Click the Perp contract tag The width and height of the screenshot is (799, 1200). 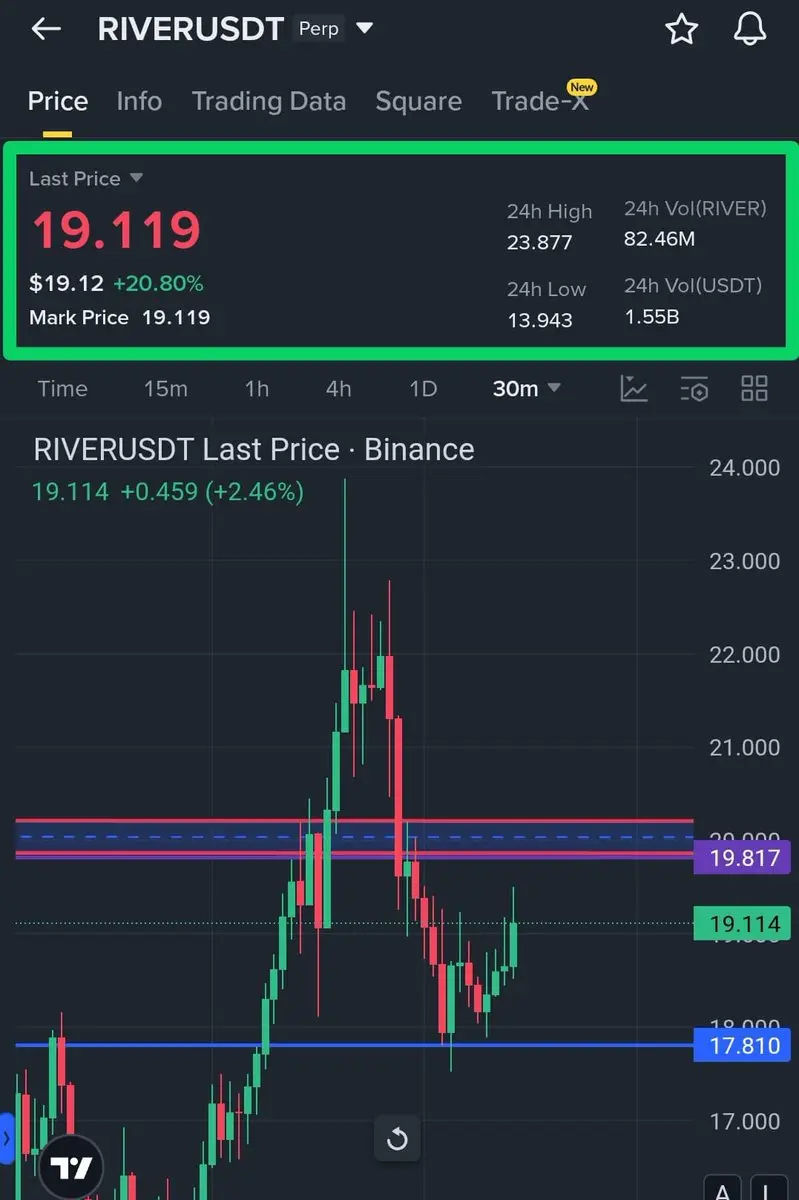coord(319,29)
